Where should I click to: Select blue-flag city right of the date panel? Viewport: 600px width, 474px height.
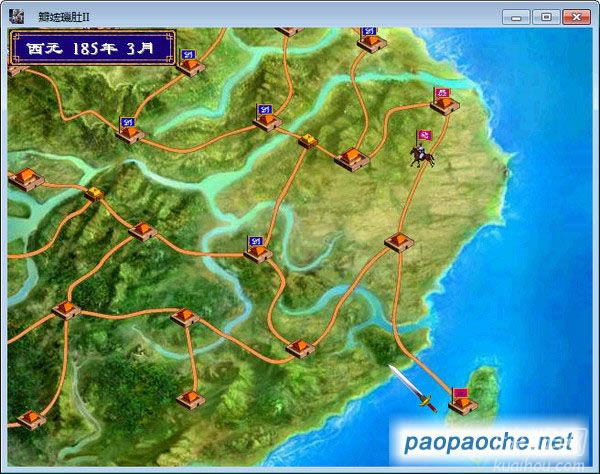(192, 63)
